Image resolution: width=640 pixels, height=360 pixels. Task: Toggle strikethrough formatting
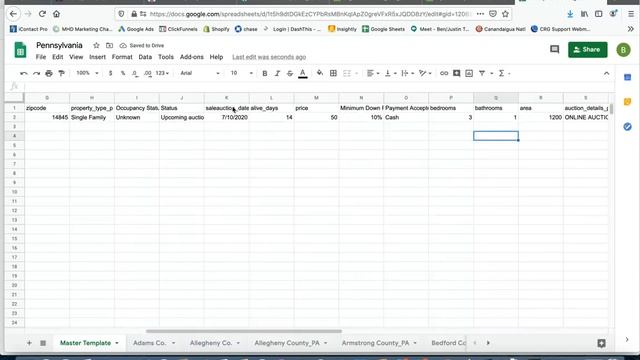[290, 73]
